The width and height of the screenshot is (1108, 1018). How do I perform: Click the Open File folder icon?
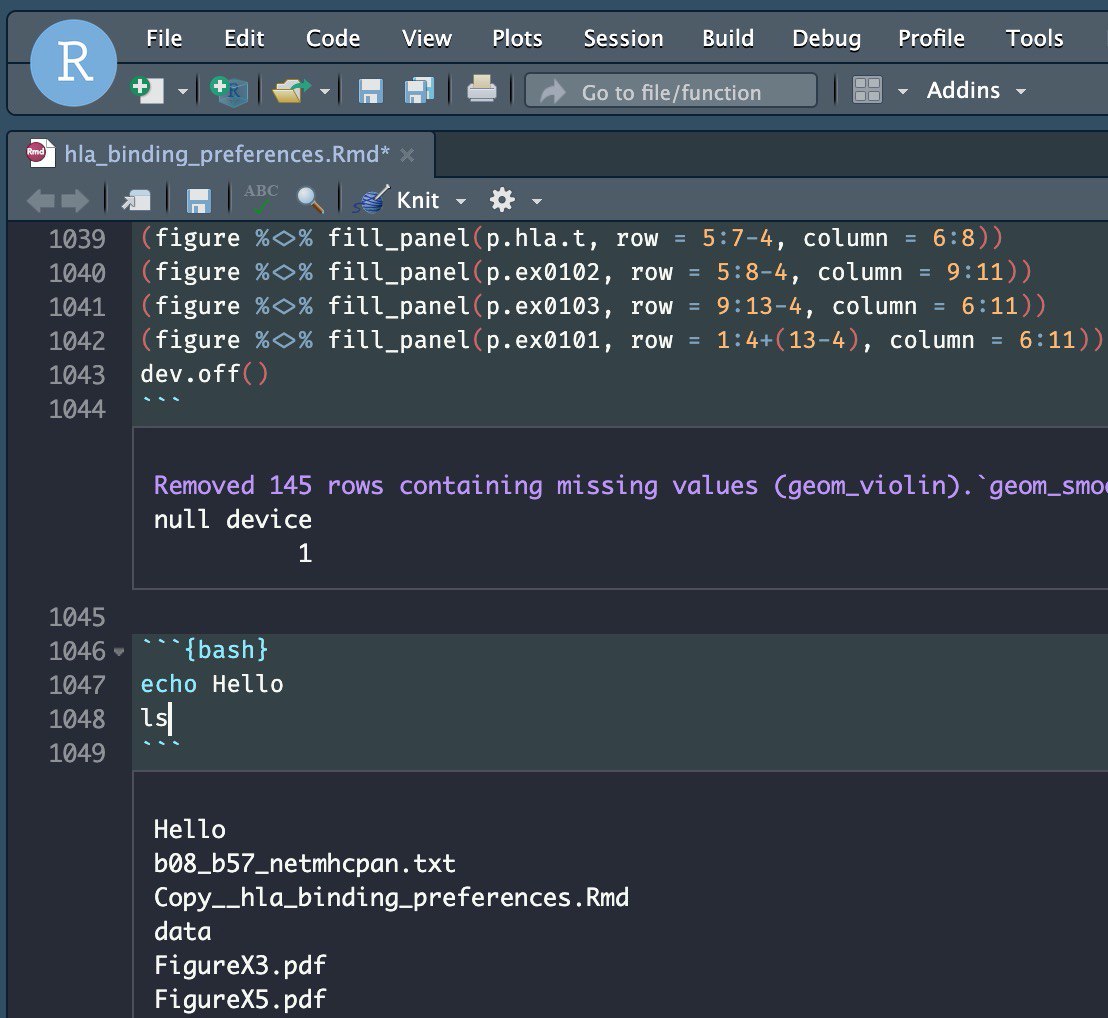(x=291, y=90)
